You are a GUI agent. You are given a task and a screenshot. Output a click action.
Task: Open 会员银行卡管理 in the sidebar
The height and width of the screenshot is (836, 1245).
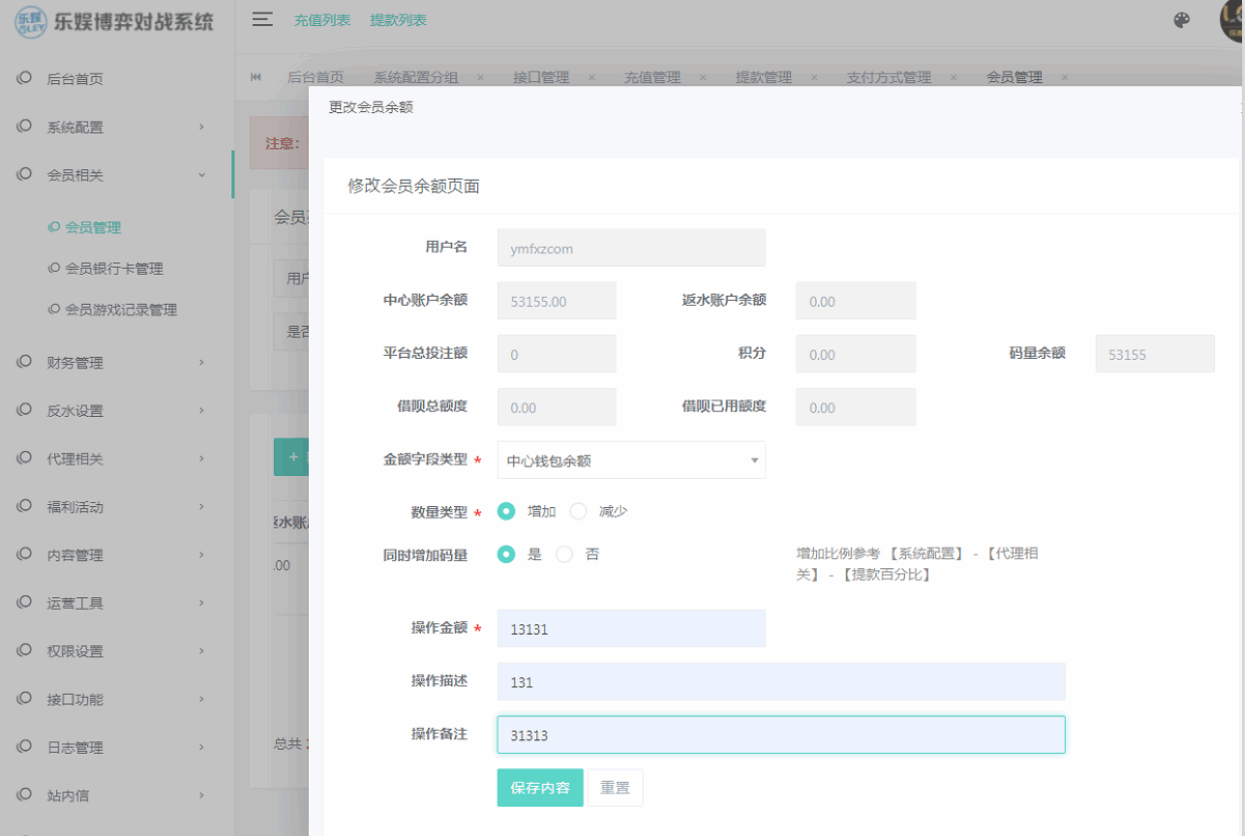[113, 269]
